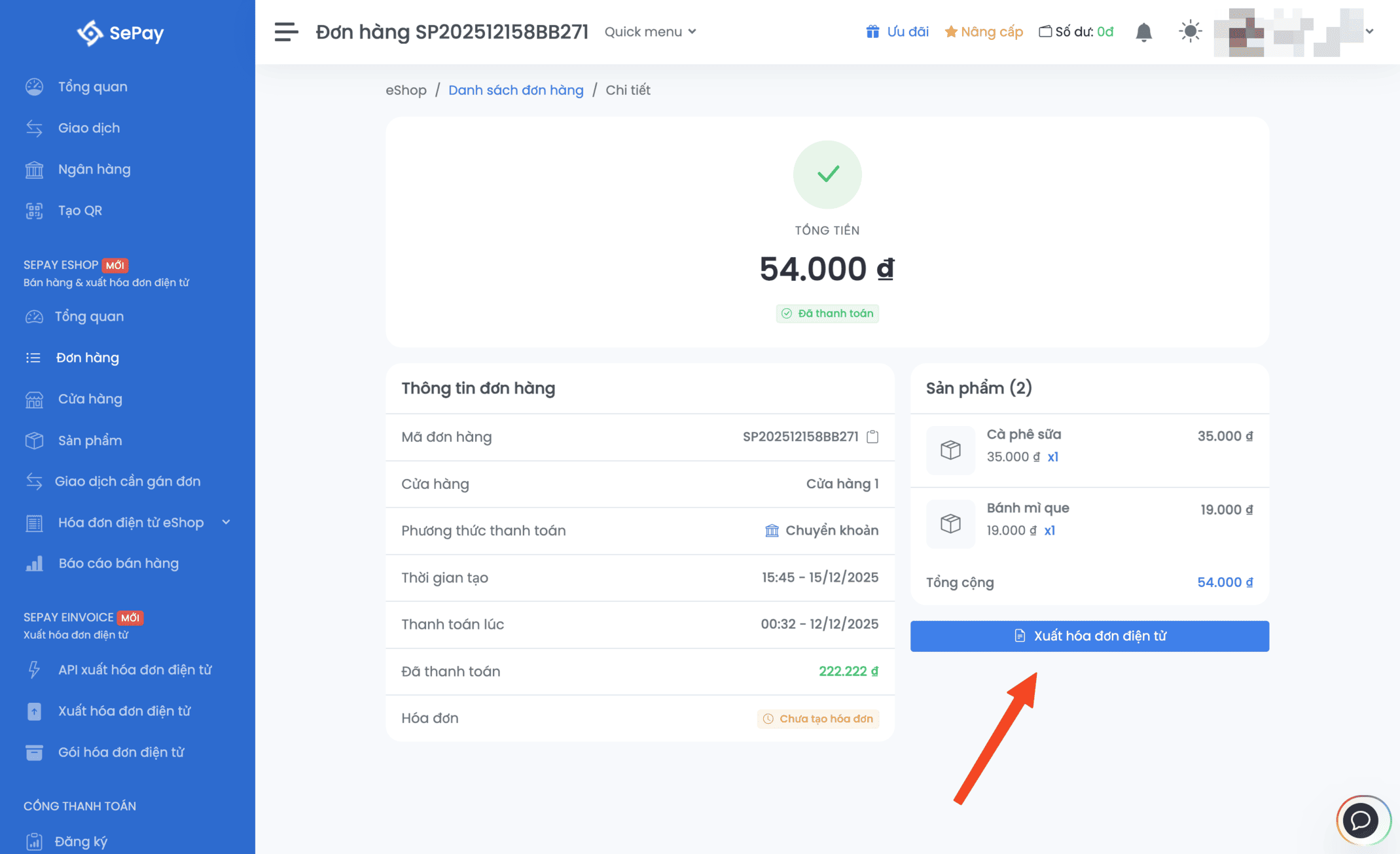
Task: Copy the order code with clipboard icon
Action: coord(872,436)
